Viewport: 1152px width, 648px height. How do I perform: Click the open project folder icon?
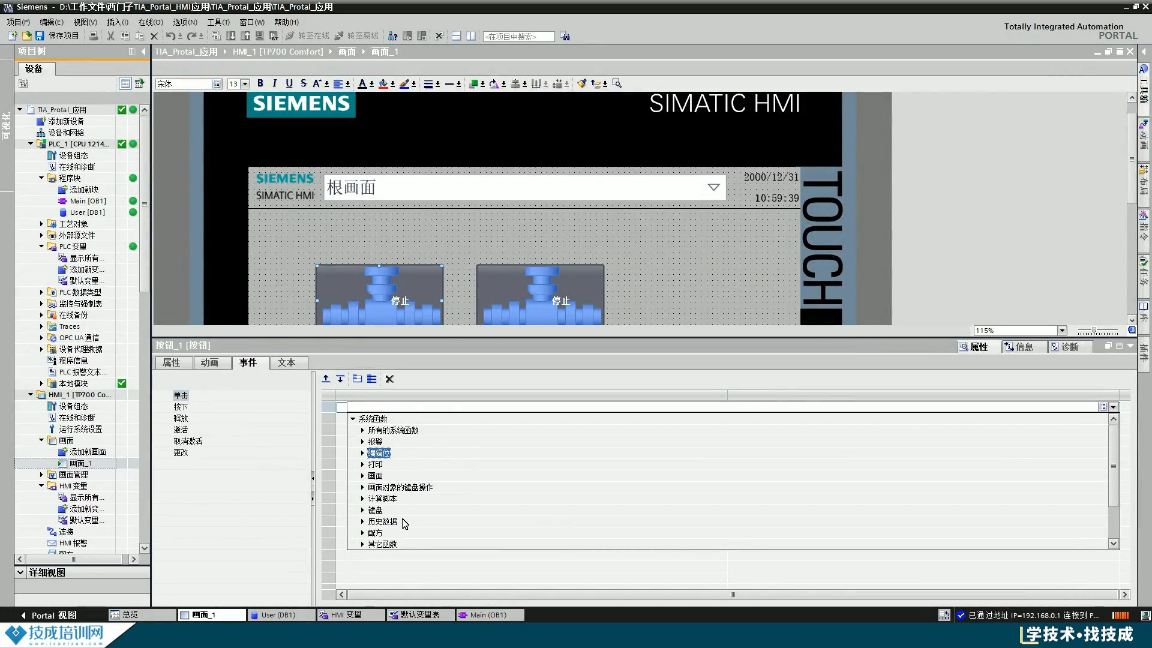point(26,36)
